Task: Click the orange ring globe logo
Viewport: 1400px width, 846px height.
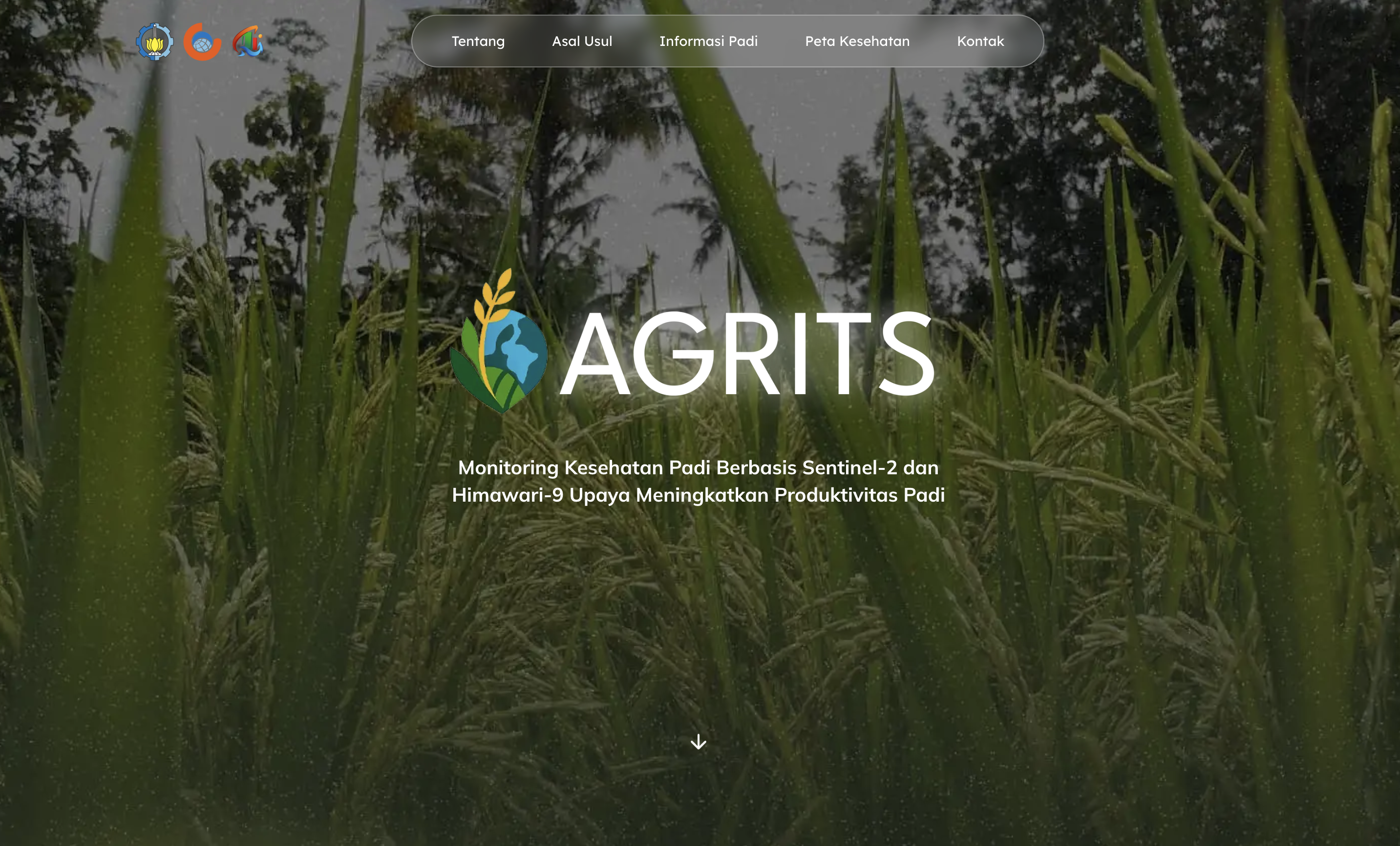Action: point(202,42)
